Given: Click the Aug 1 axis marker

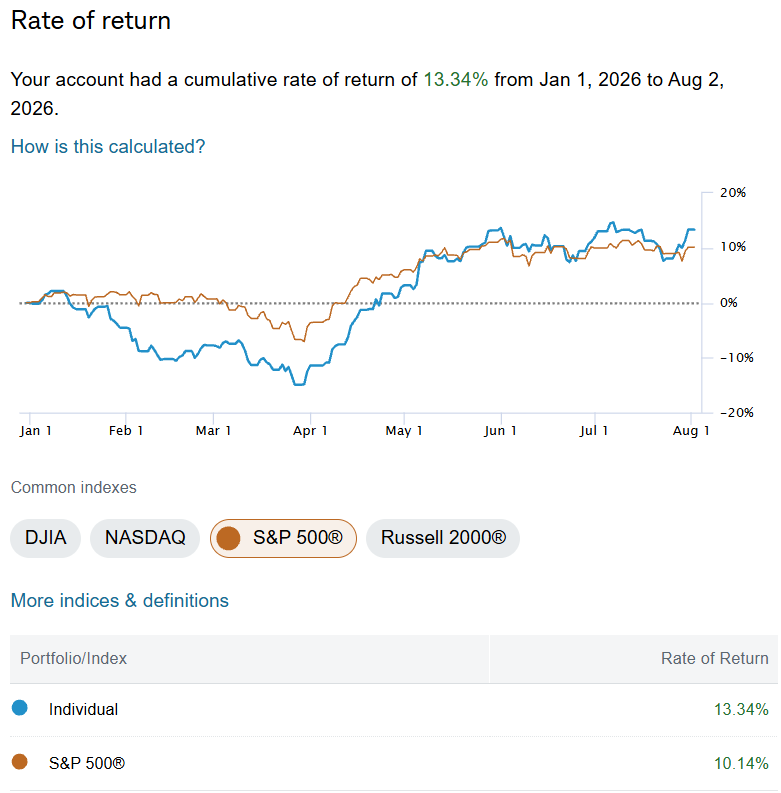Looking at the screenshot, I should [690, 430].
